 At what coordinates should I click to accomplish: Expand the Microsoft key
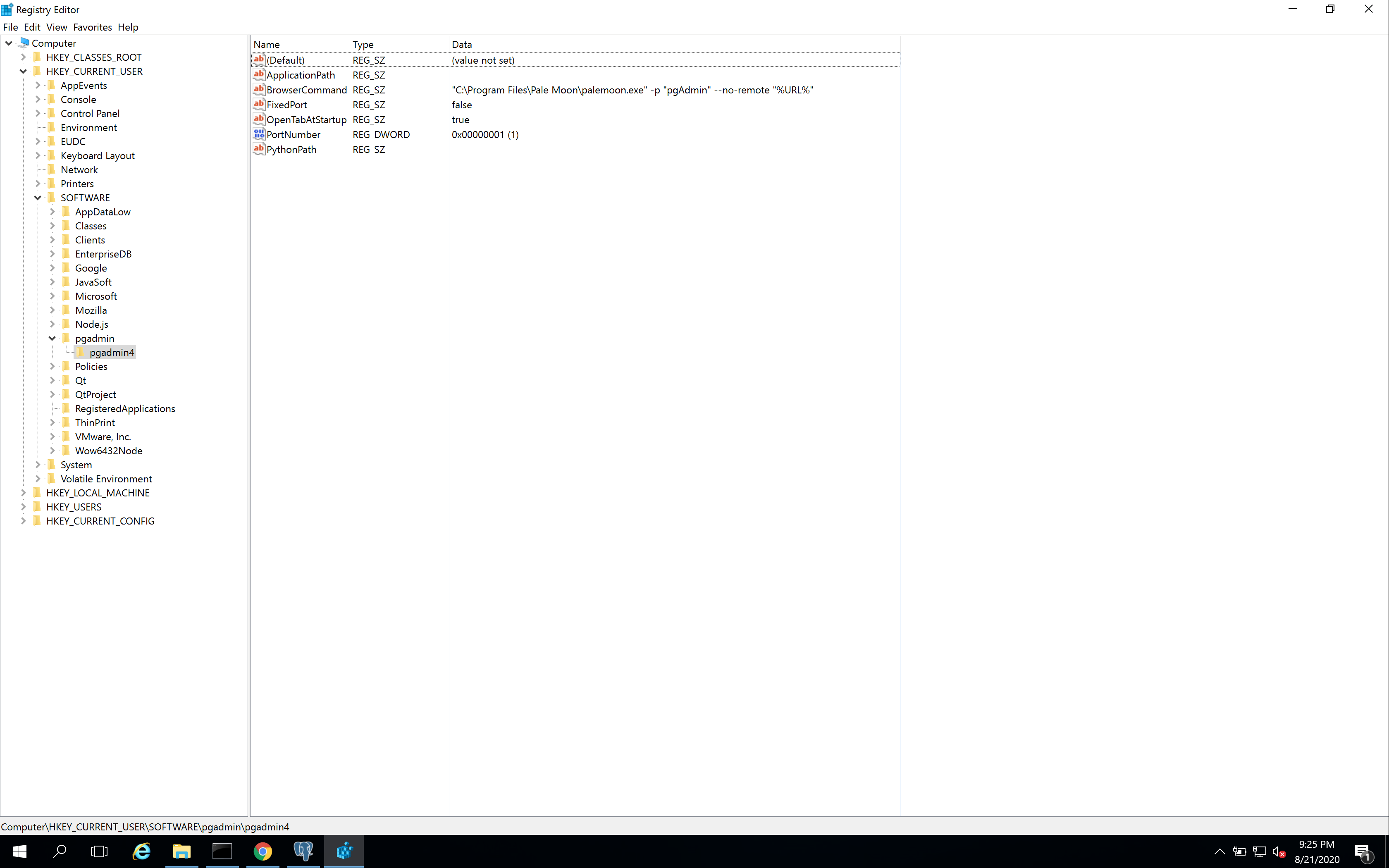(x=52, y=296)
